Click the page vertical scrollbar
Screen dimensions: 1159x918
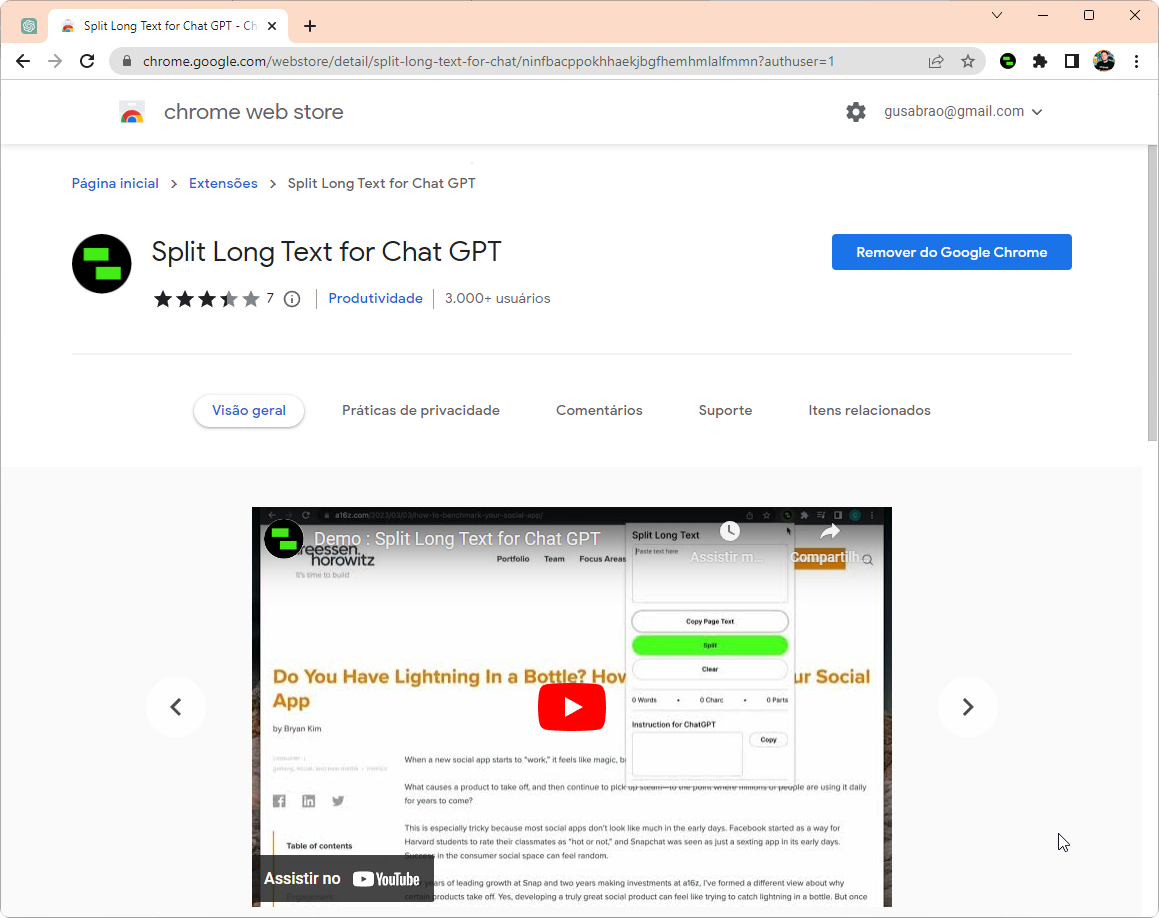pyautogui.click(x=1152, y=293)
